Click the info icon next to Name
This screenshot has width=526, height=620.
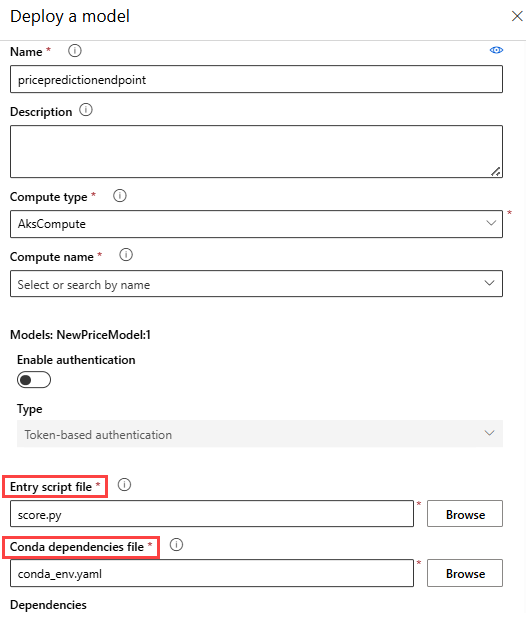click(x=75, y=51)
